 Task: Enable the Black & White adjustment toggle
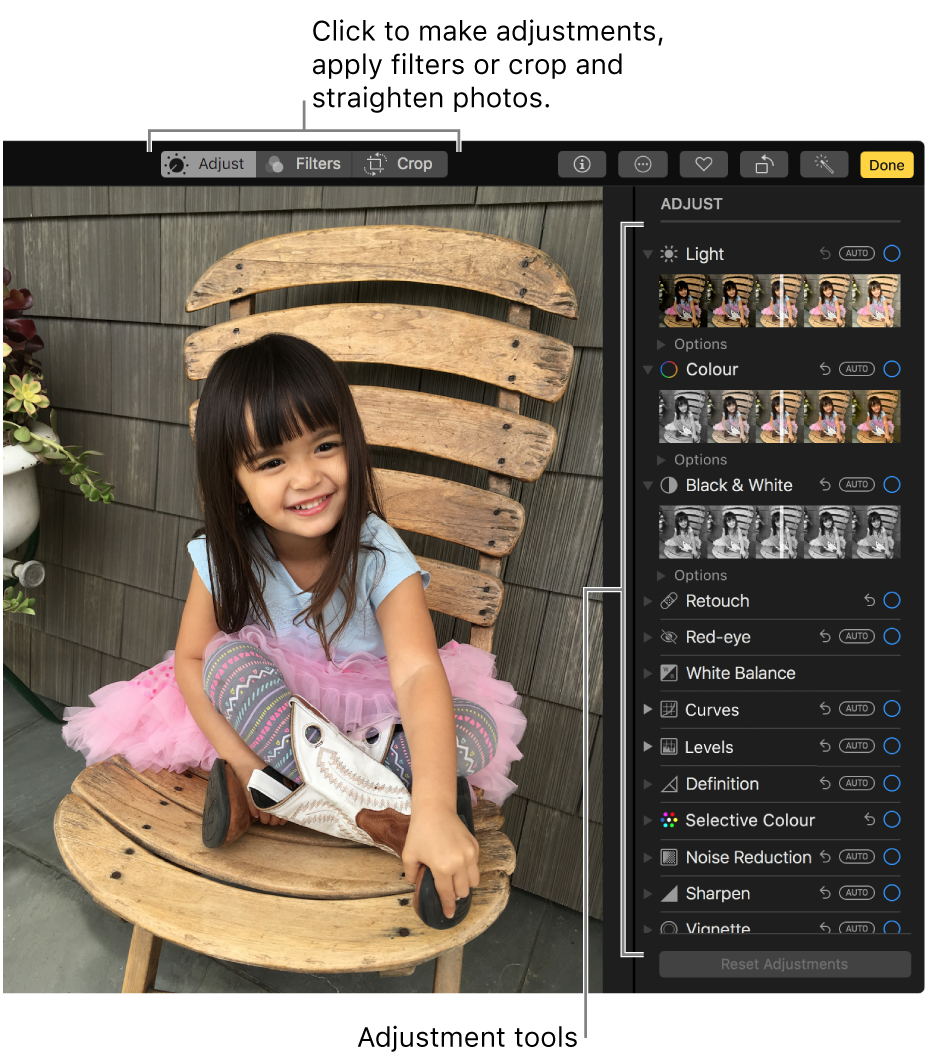coord(891,484)
